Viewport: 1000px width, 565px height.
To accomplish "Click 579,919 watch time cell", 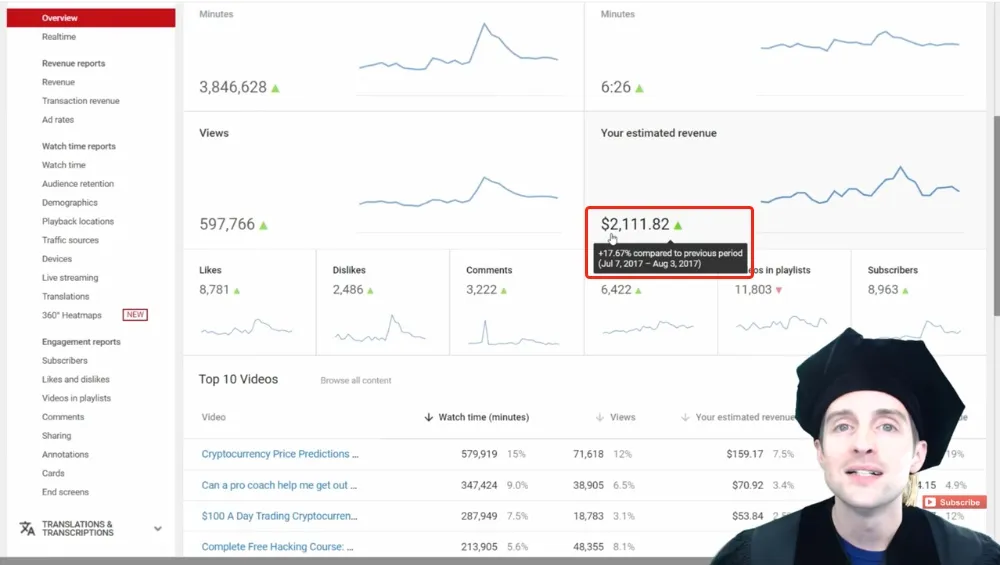I will [479, 454].
